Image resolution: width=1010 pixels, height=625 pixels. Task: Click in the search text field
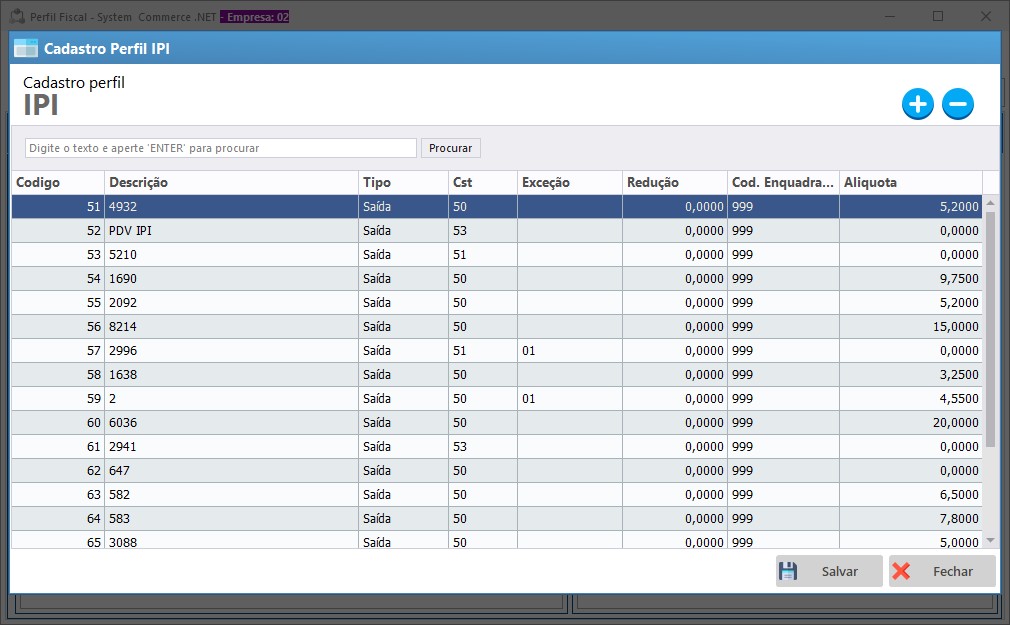[x=220, y=148]
